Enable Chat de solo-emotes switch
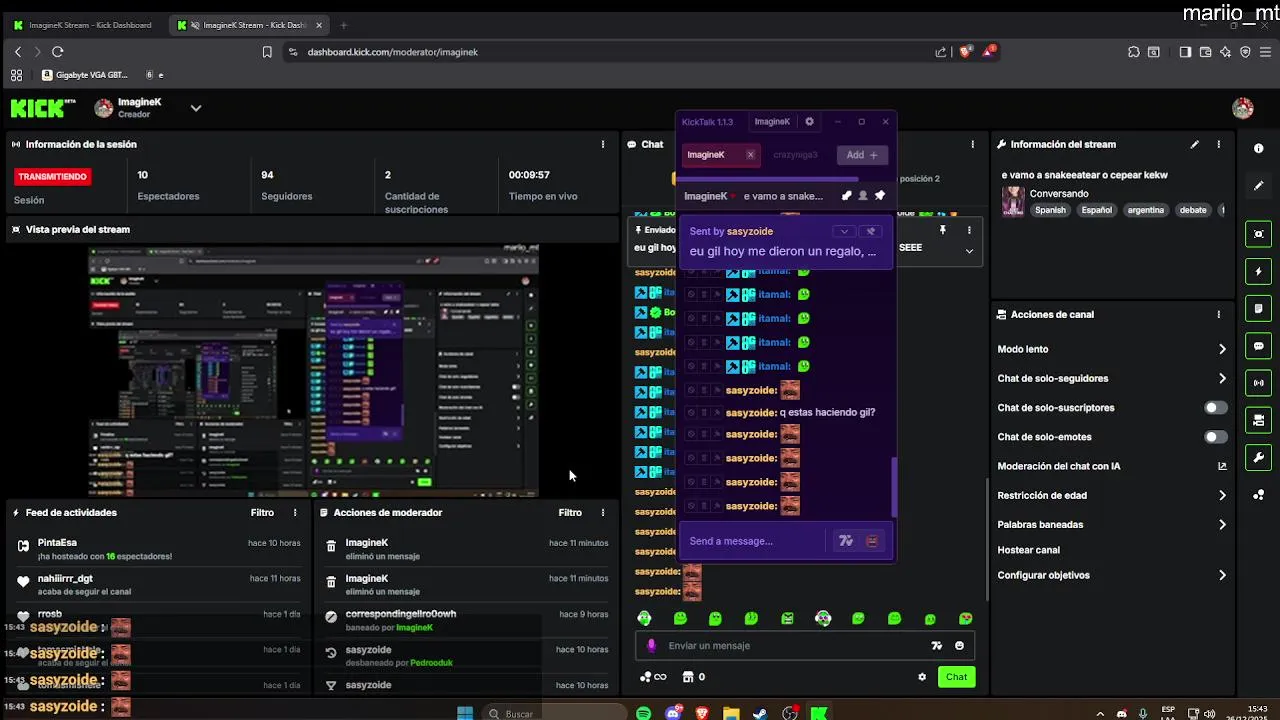 pos(1215,437)
